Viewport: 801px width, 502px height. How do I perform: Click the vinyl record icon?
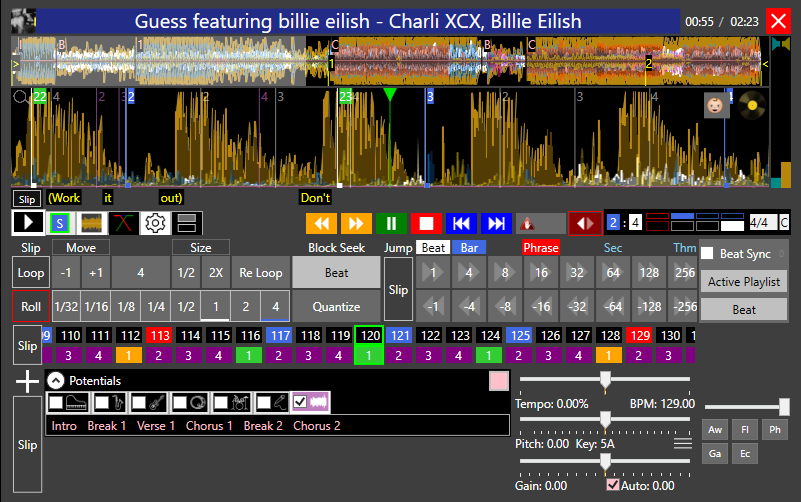tap(752, 105)
